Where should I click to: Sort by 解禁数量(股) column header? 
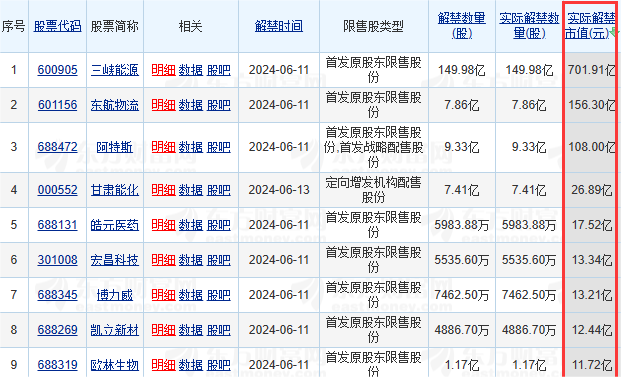click(462, 26)
